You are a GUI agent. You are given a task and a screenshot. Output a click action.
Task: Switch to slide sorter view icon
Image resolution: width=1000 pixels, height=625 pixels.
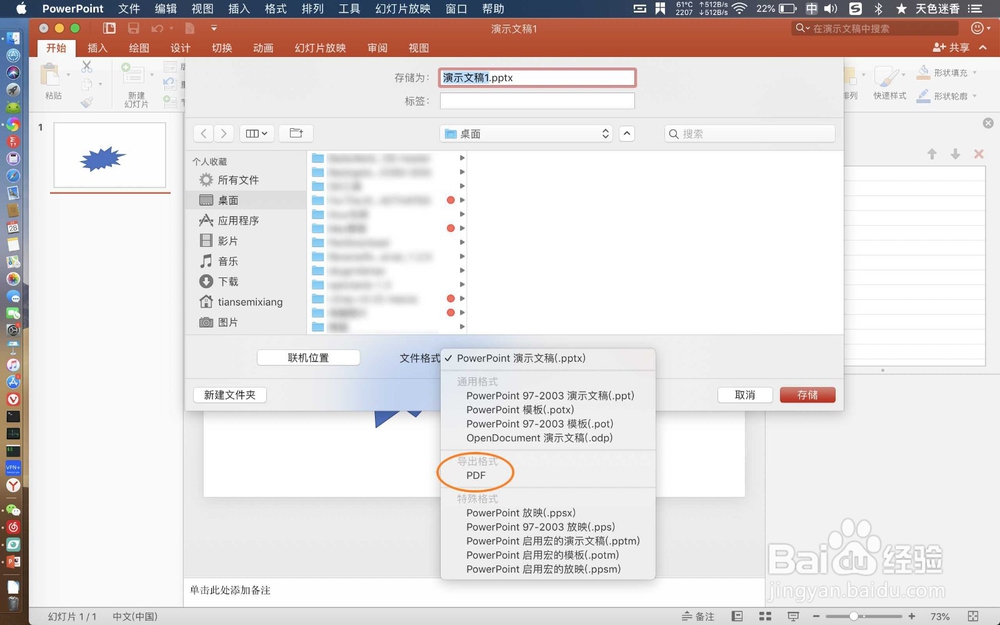765,616
